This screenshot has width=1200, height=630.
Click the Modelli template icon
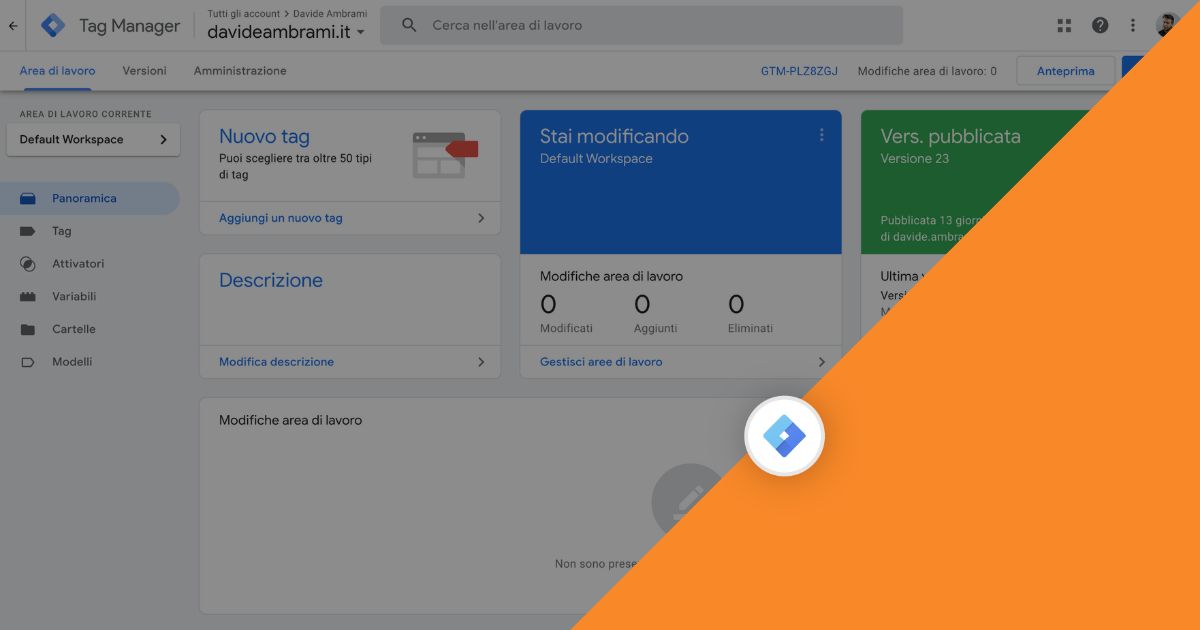click(28, 362)
